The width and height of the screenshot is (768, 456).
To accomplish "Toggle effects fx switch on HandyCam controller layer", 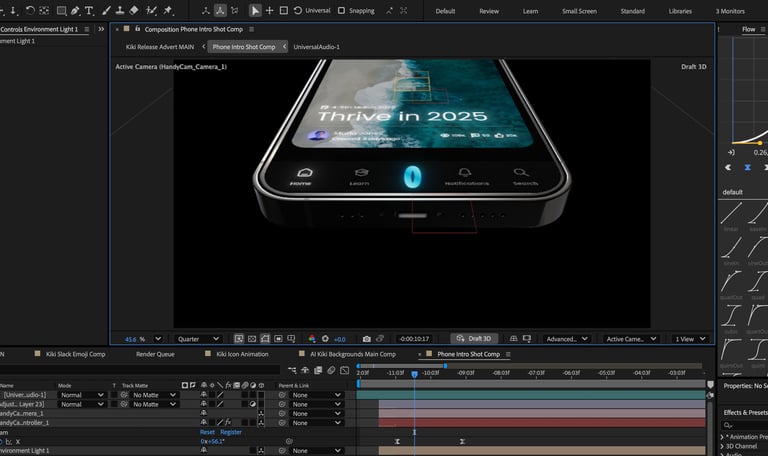I will pos(228,423).
